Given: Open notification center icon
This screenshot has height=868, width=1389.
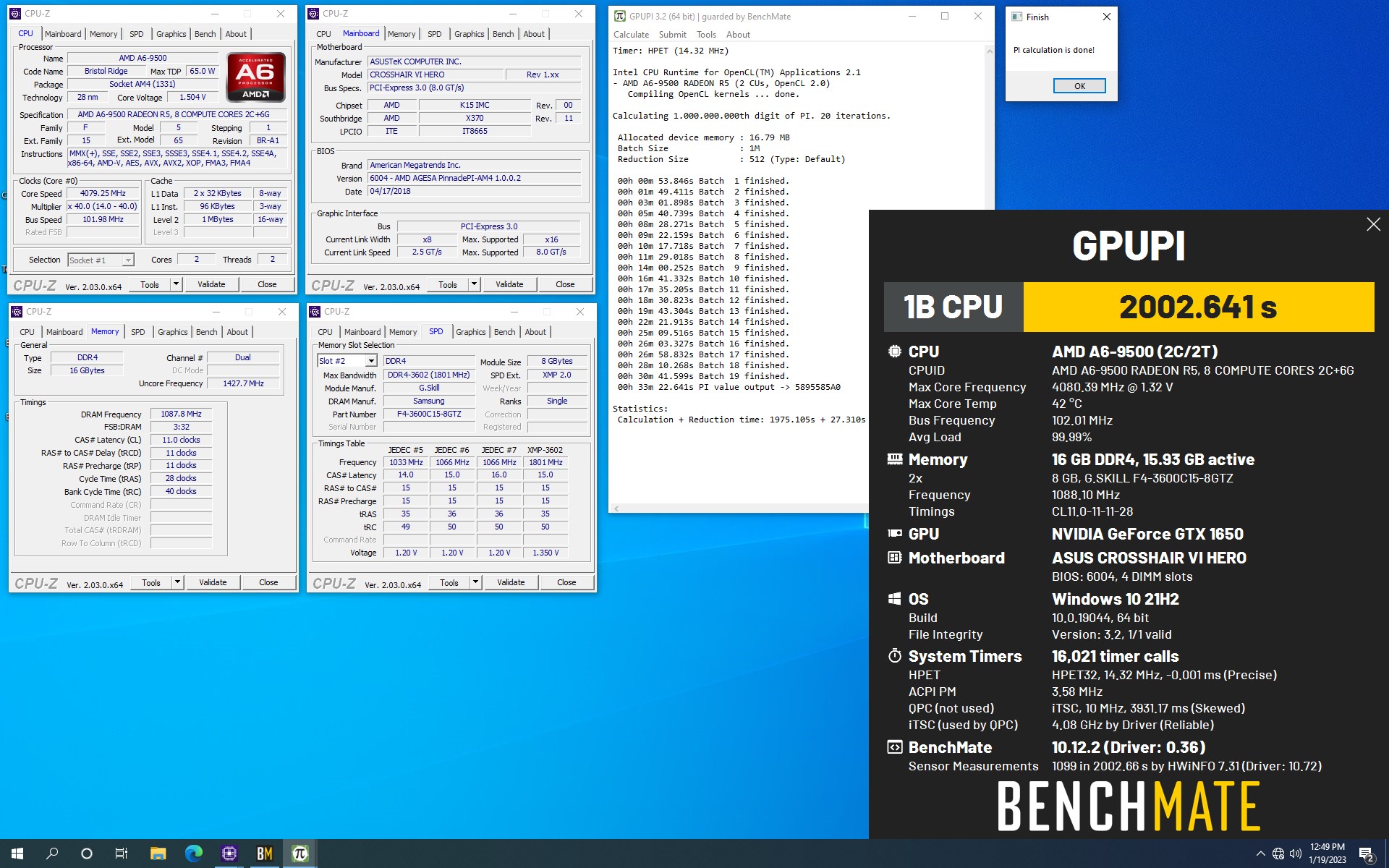Looking at the screenshot, I should 1367,854.
